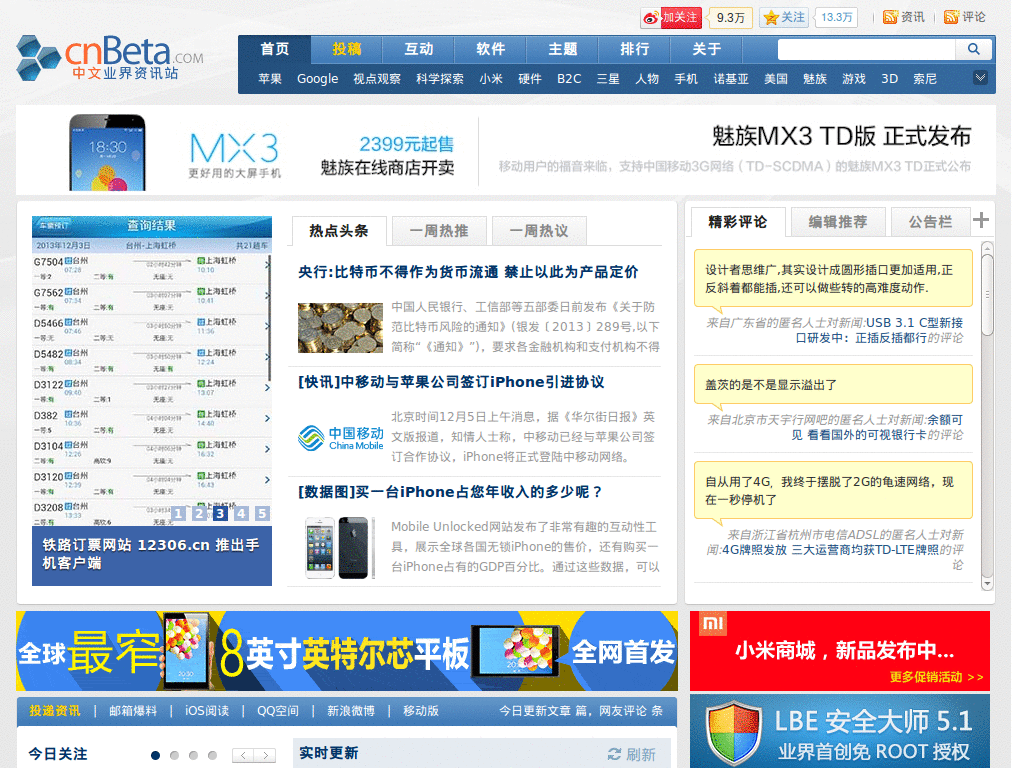The width and height of the screenshot is (1024, 768).
Task: Open the 投稿 menu
Action: pyautogui.click(x=347, y=49)
